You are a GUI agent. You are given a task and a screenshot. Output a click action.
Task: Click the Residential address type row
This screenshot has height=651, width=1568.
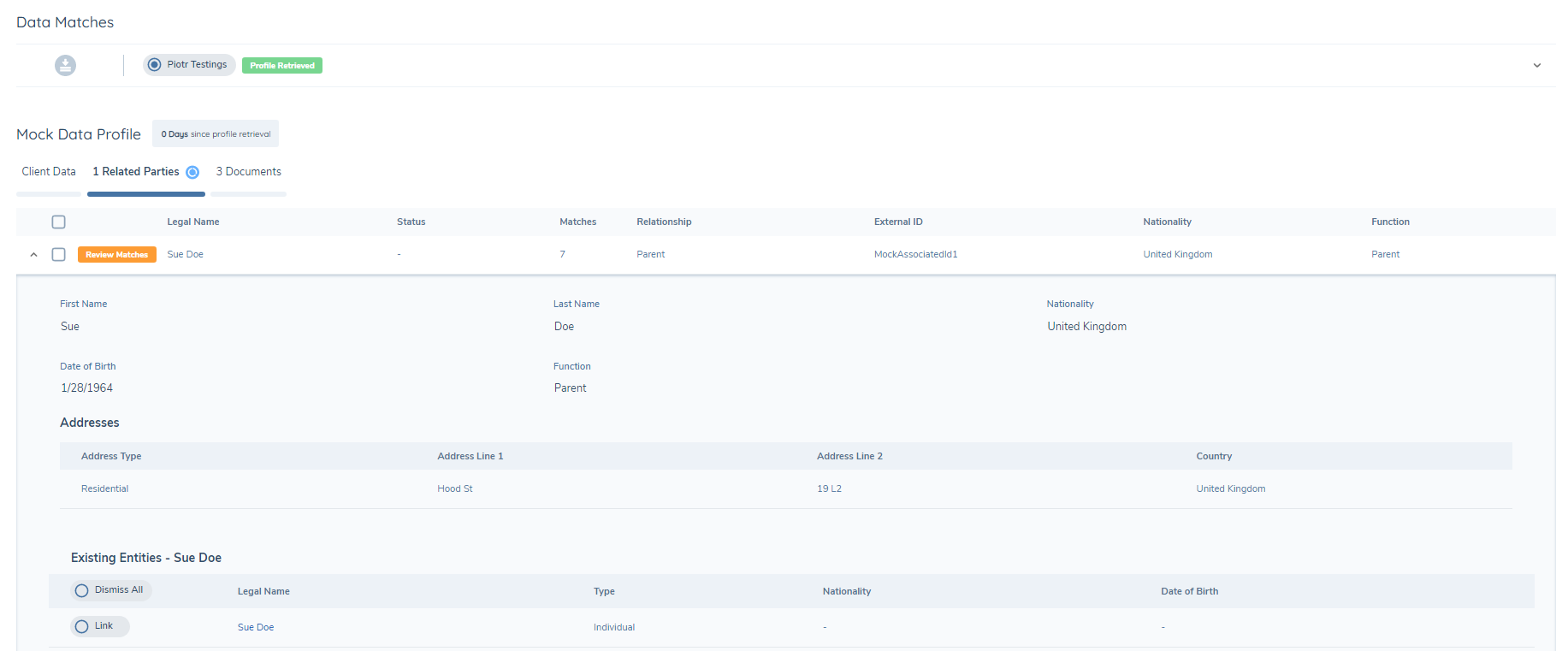[x=104, y=489]
